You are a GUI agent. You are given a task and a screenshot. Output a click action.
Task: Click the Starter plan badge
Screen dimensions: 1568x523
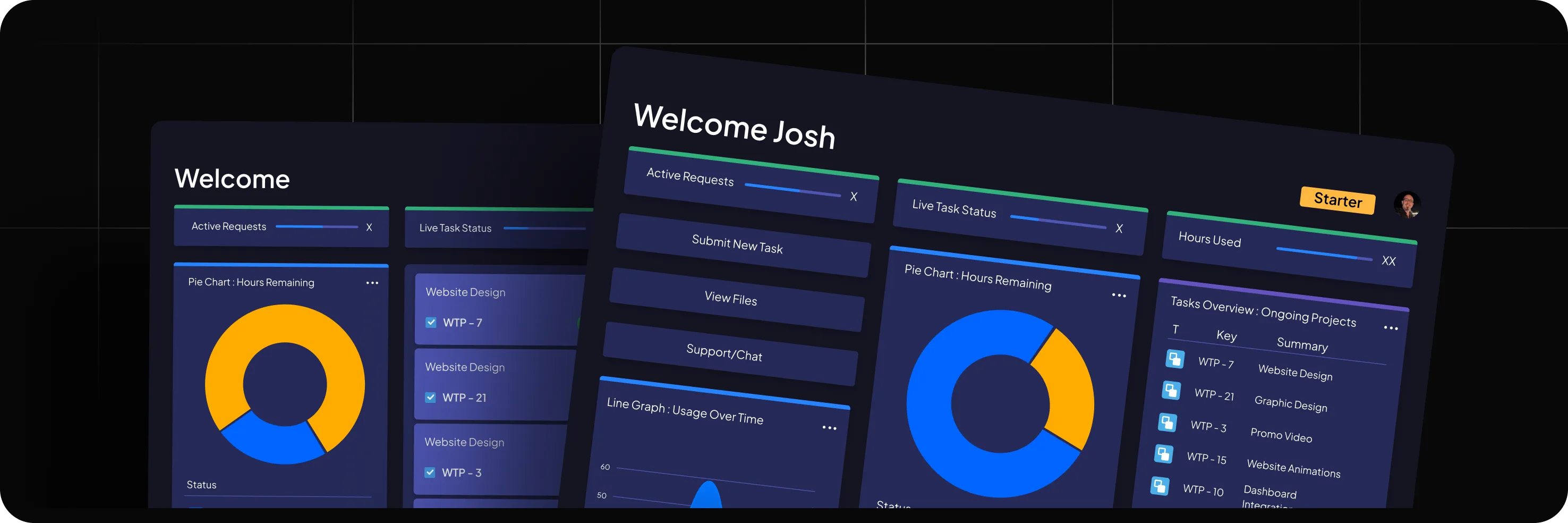pyautogui.click(x=1338, y=200)
